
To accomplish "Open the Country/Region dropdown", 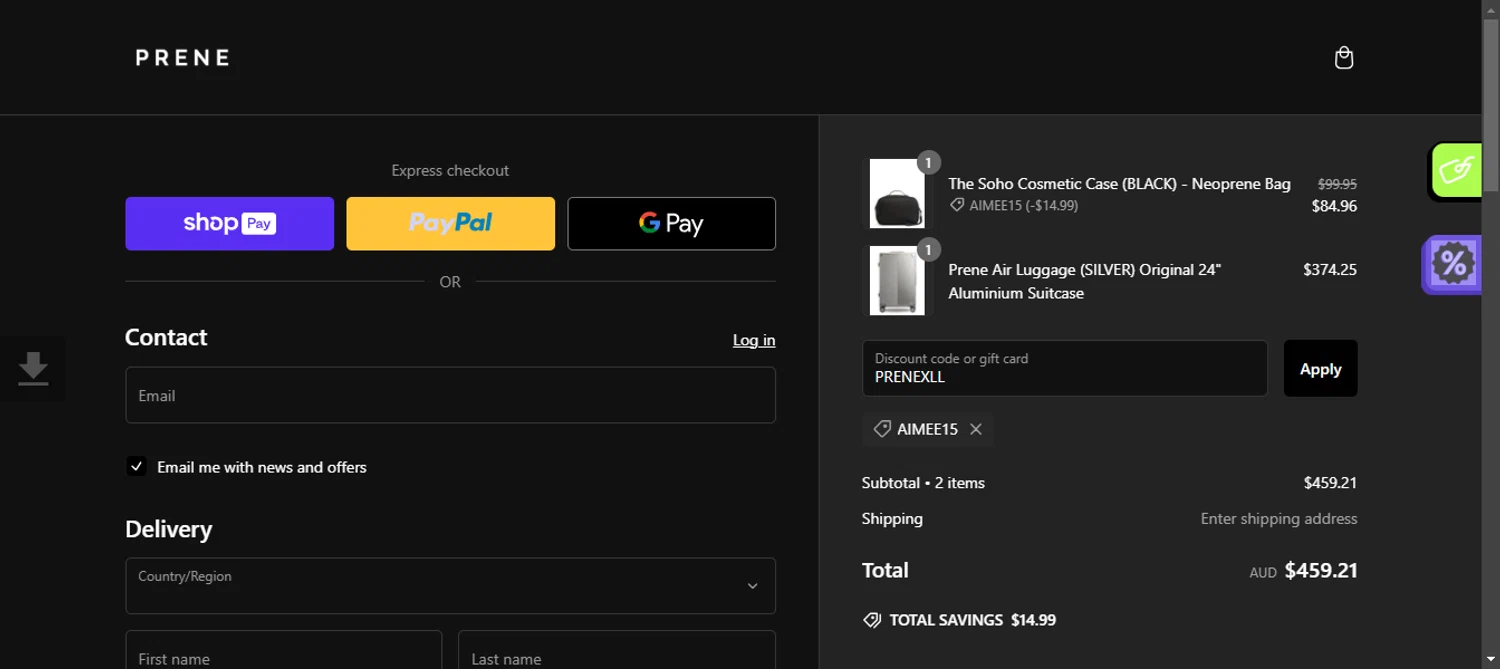I will (x=450, y=585).
